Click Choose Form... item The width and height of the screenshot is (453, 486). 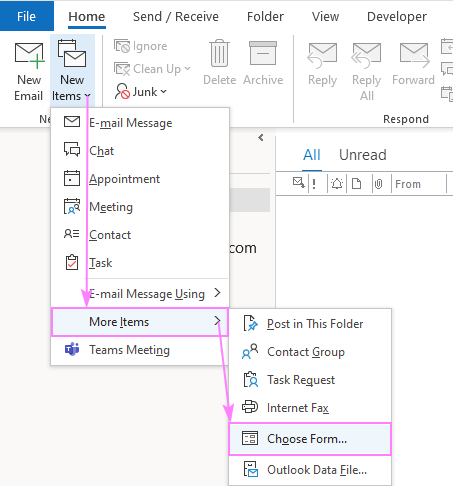[310, 439]
